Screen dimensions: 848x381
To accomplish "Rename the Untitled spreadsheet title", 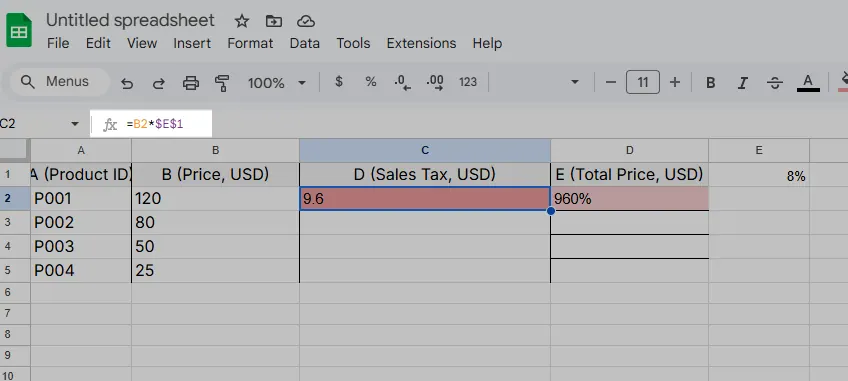I will point(130,21).
